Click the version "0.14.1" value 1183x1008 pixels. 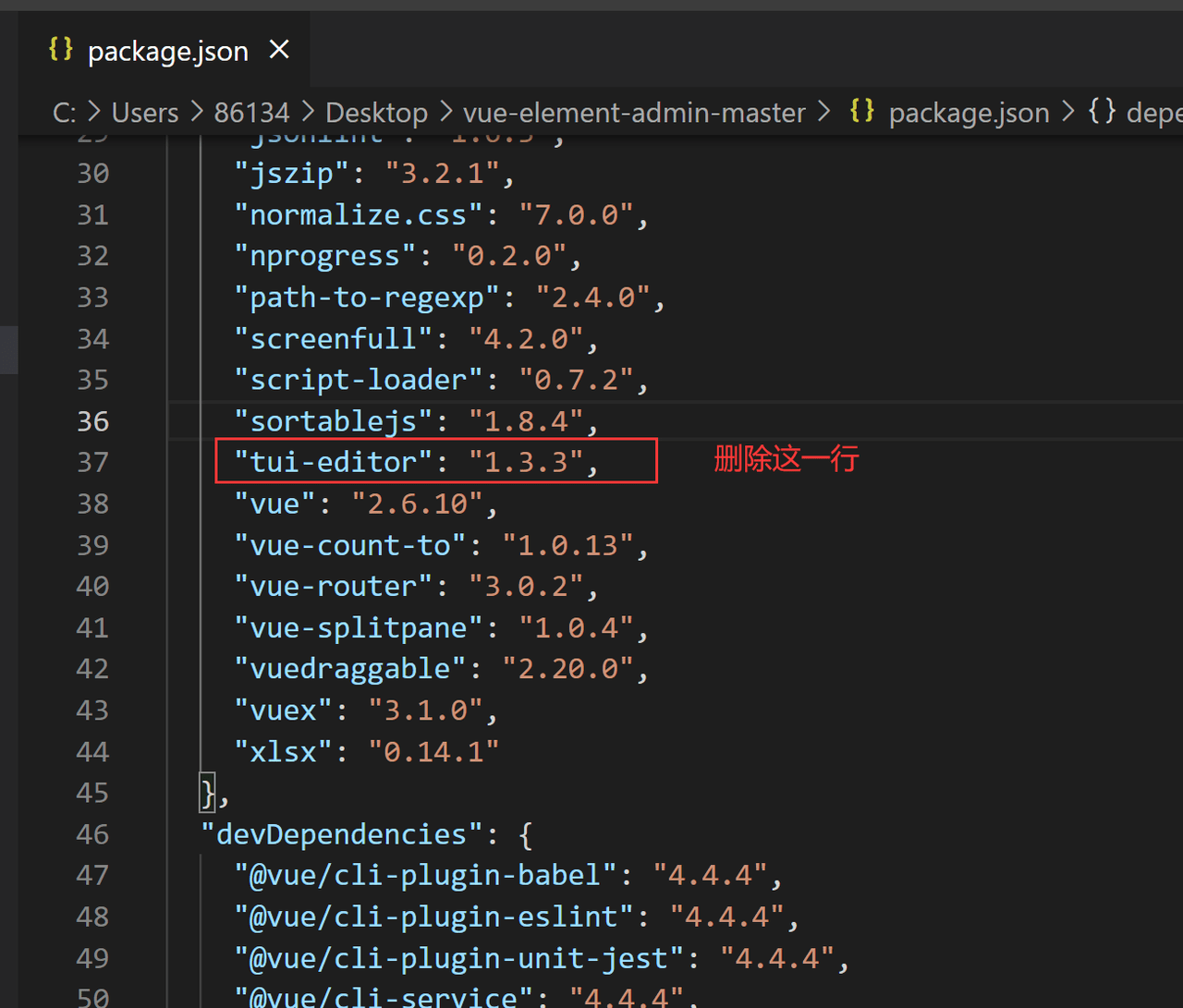pos(434,751)
